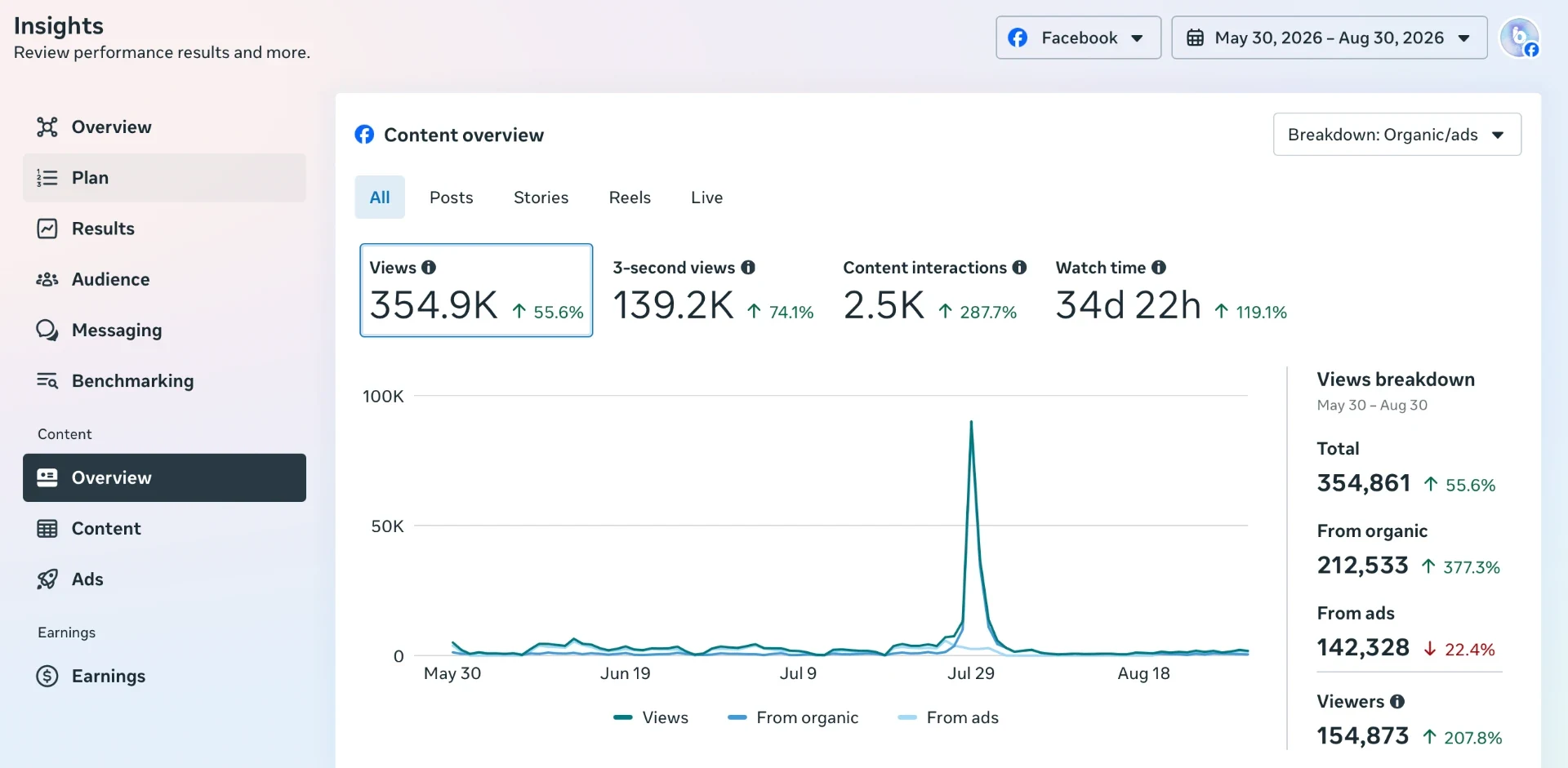This screenshot has height=768, width=1568.
Task: Click the Content Overview card icon
Action: [47, 477]
